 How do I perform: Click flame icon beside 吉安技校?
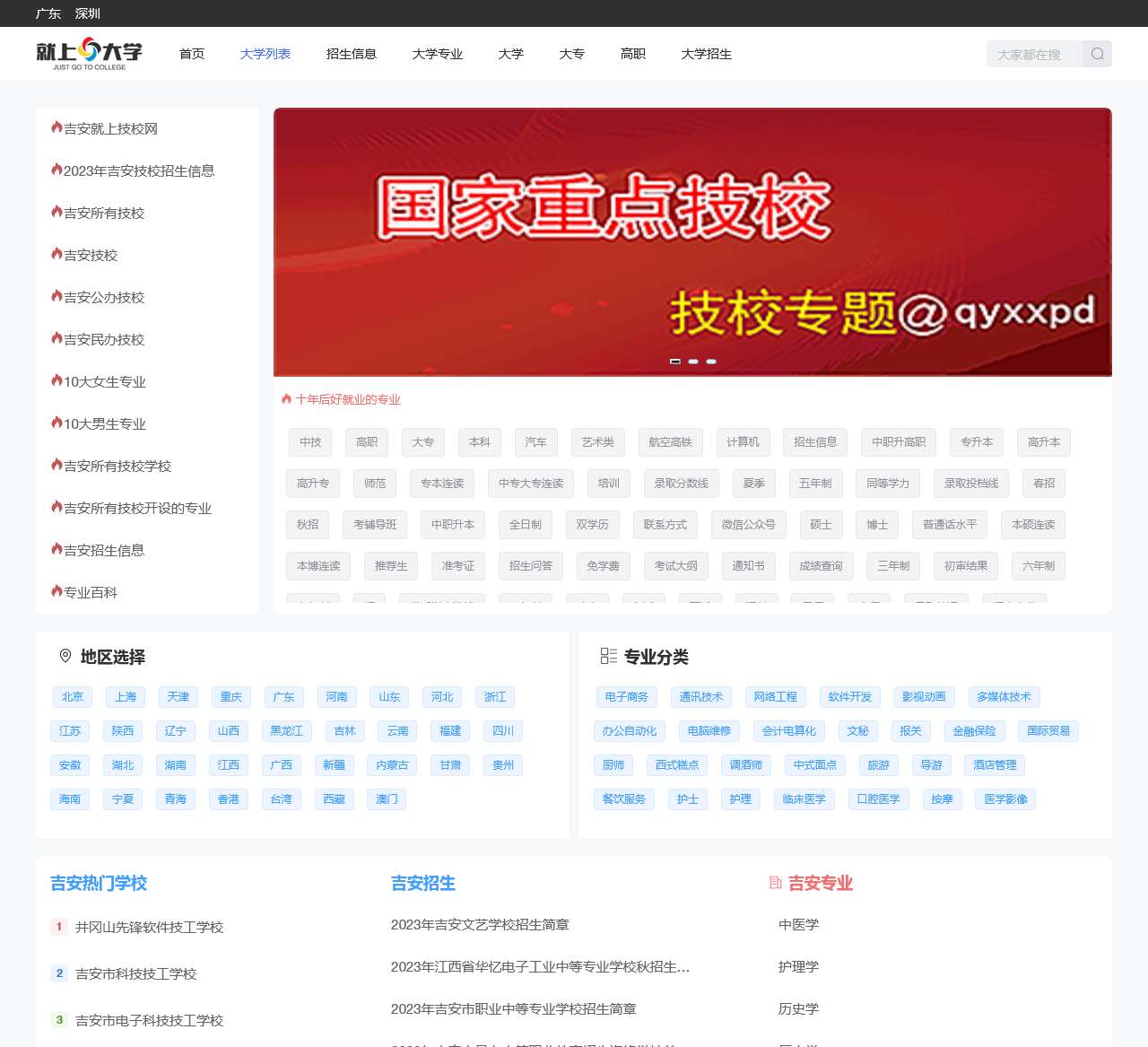[57, 254]
